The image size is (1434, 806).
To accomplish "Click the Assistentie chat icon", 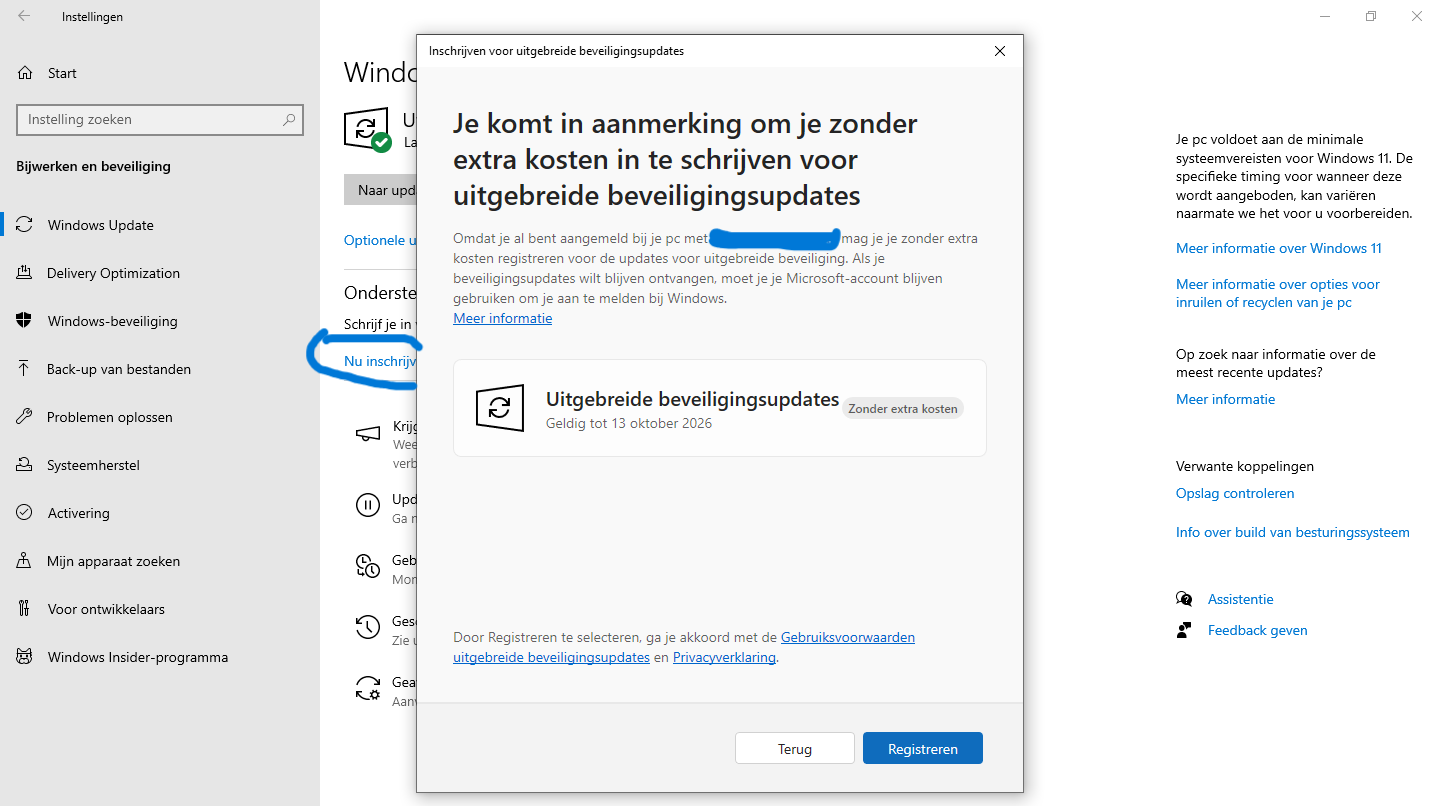I will pos(1184,599).
